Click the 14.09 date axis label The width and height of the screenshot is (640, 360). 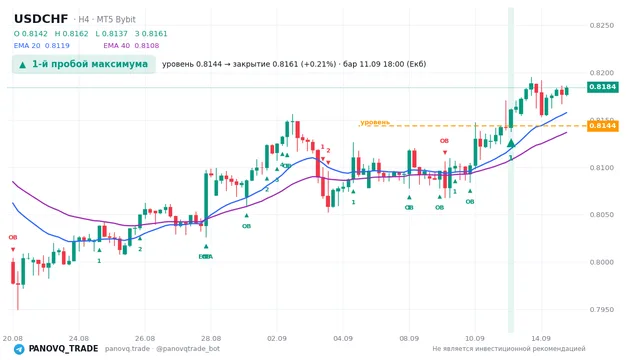click(x=541, y=338)
